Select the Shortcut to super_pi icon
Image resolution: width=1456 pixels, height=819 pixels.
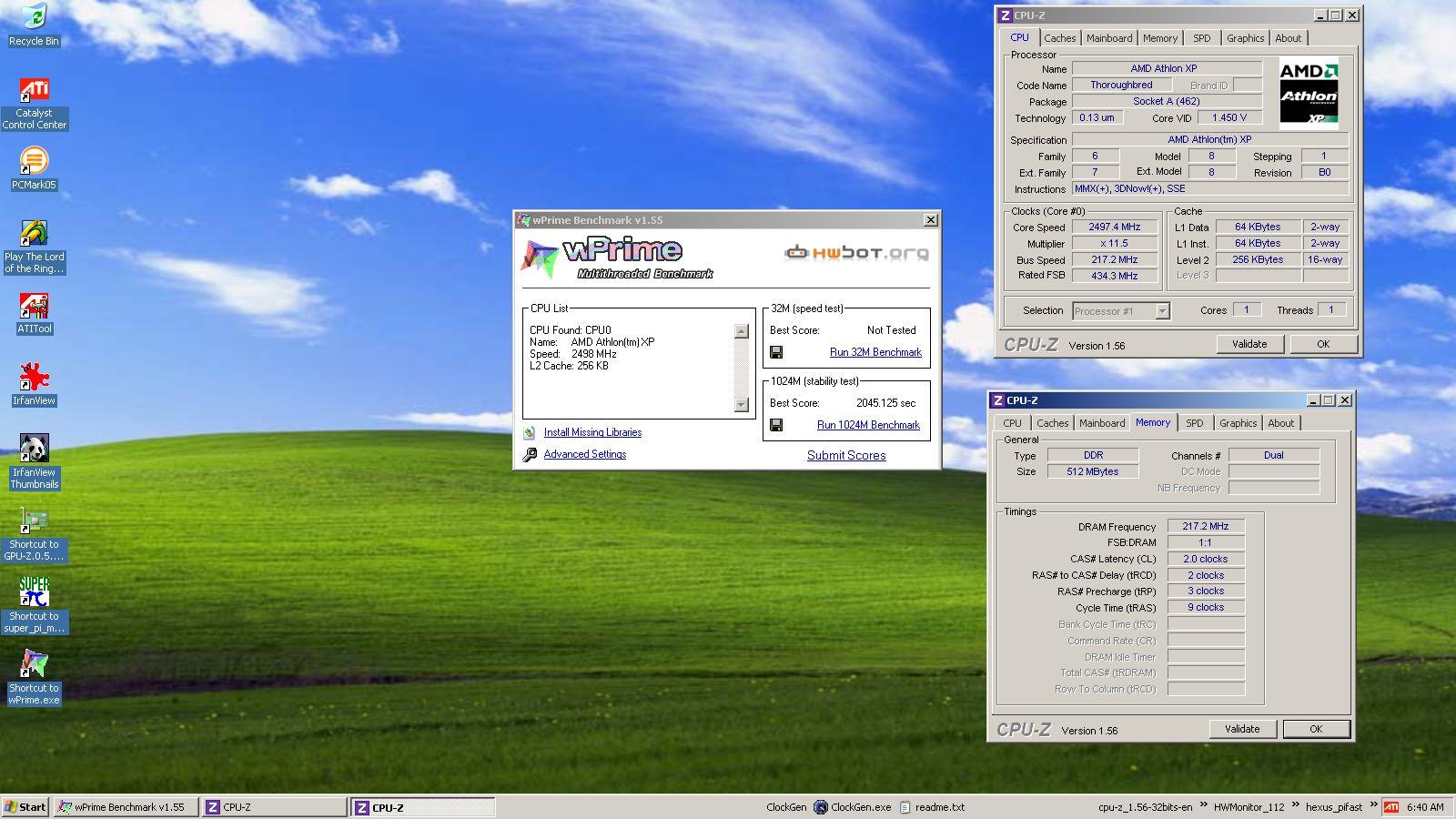[x=34, y=605]
